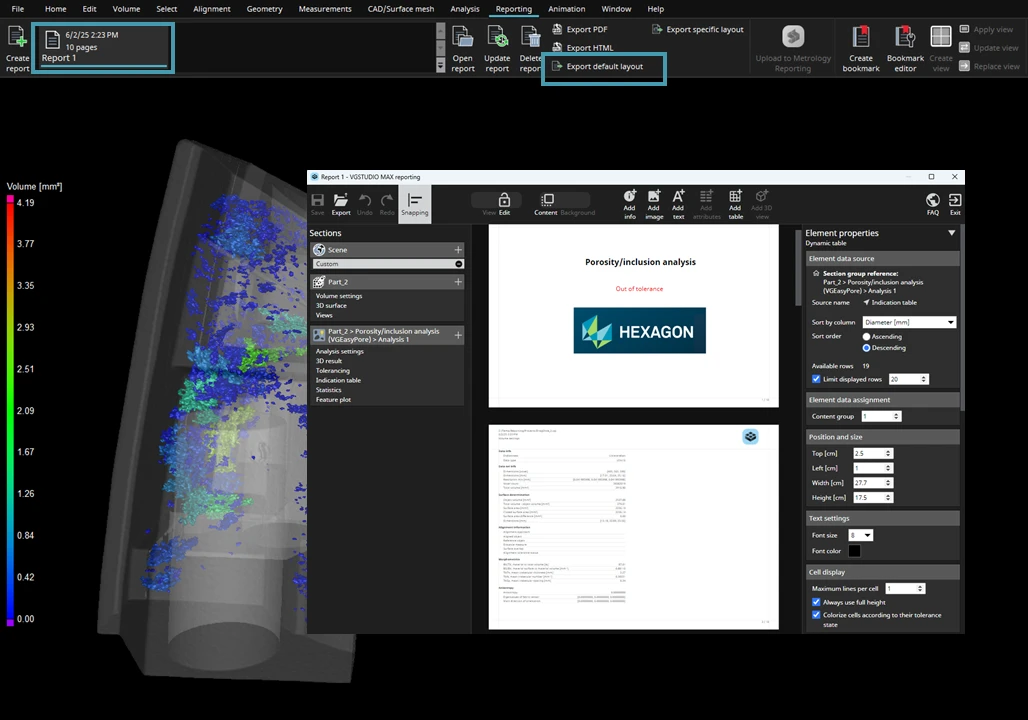The image size is (1028, 720).
Task: Click the Add info icon
Action: coord(629,198)
